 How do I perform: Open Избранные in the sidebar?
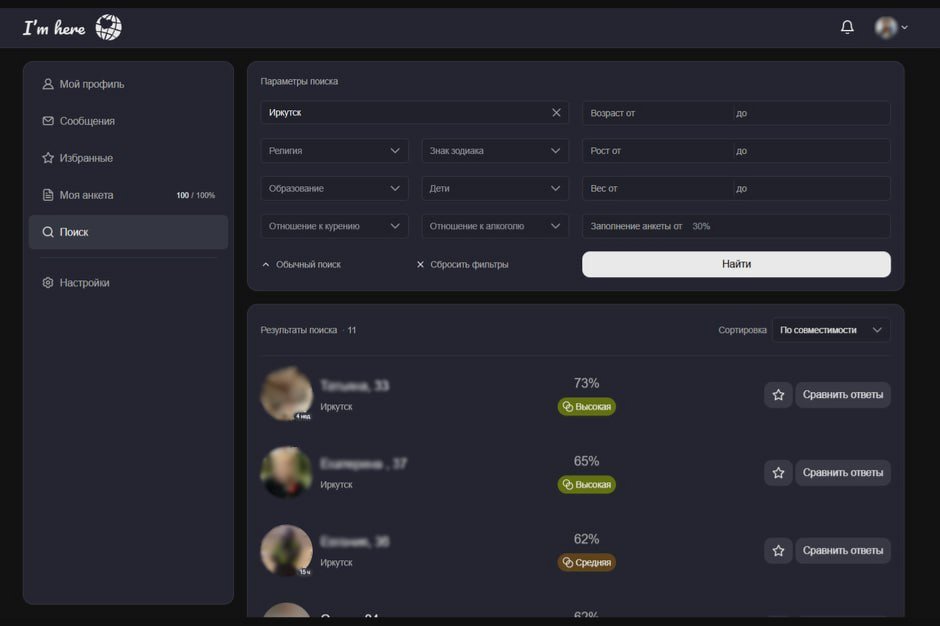tap(128, 158)
